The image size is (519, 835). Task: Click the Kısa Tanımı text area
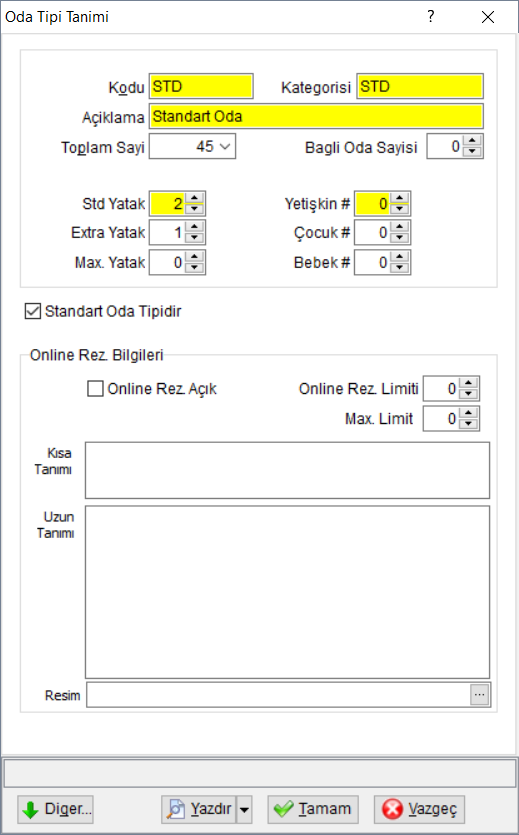[287, 470]
